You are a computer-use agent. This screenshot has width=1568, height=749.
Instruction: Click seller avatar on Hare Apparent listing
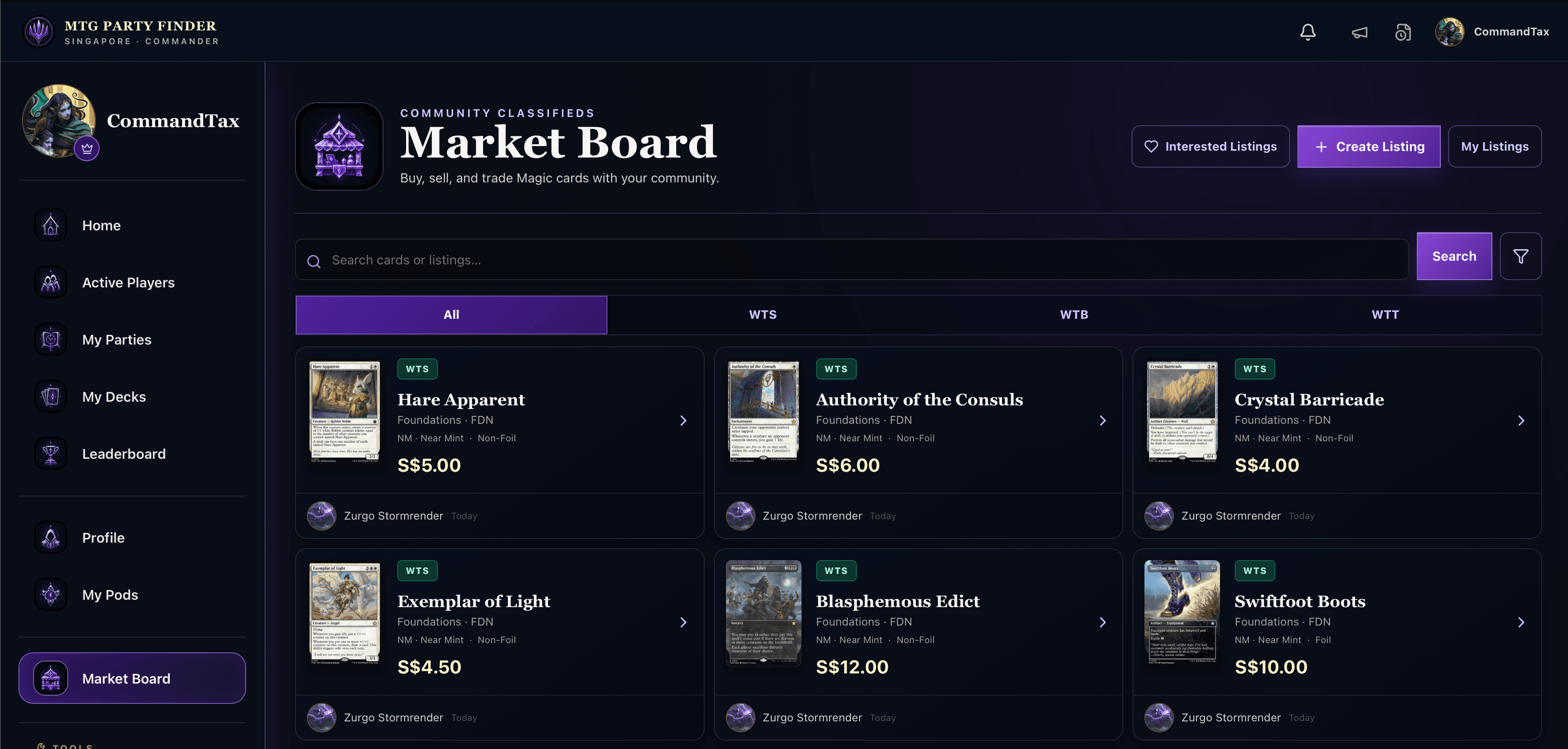click(321, 516)
